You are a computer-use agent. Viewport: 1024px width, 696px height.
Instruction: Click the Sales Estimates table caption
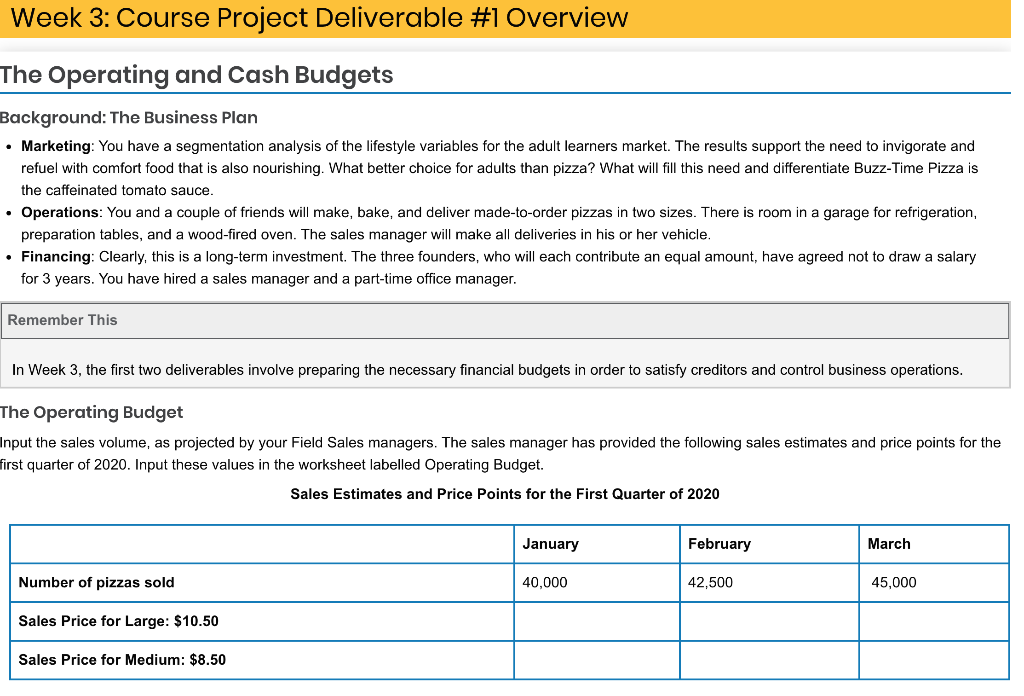(506, 493)
